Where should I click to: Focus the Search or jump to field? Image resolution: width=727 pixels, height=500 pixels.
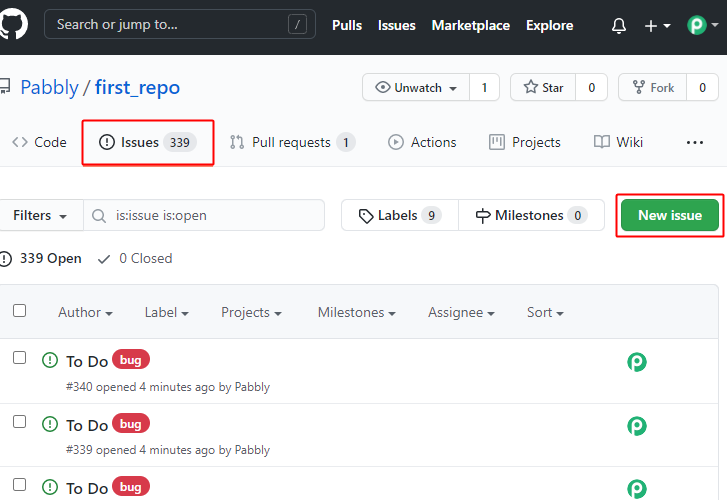180,24
